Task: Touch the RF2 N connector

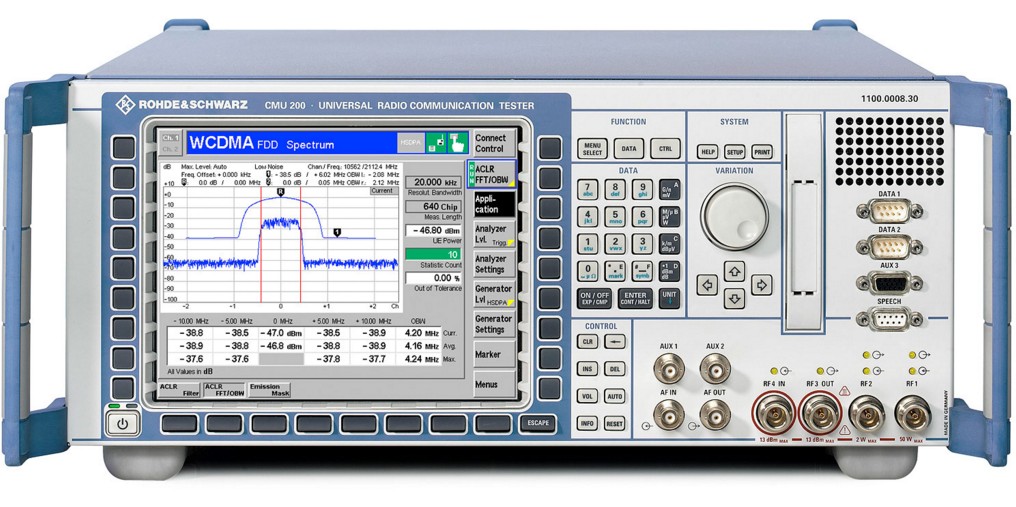Action: (x=867, y=413)
